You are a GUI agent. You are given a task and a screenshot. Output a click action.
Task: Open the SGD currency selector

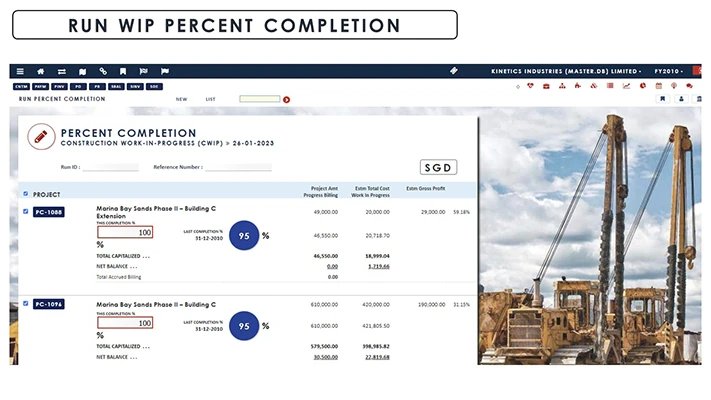[x=438, y=167]
